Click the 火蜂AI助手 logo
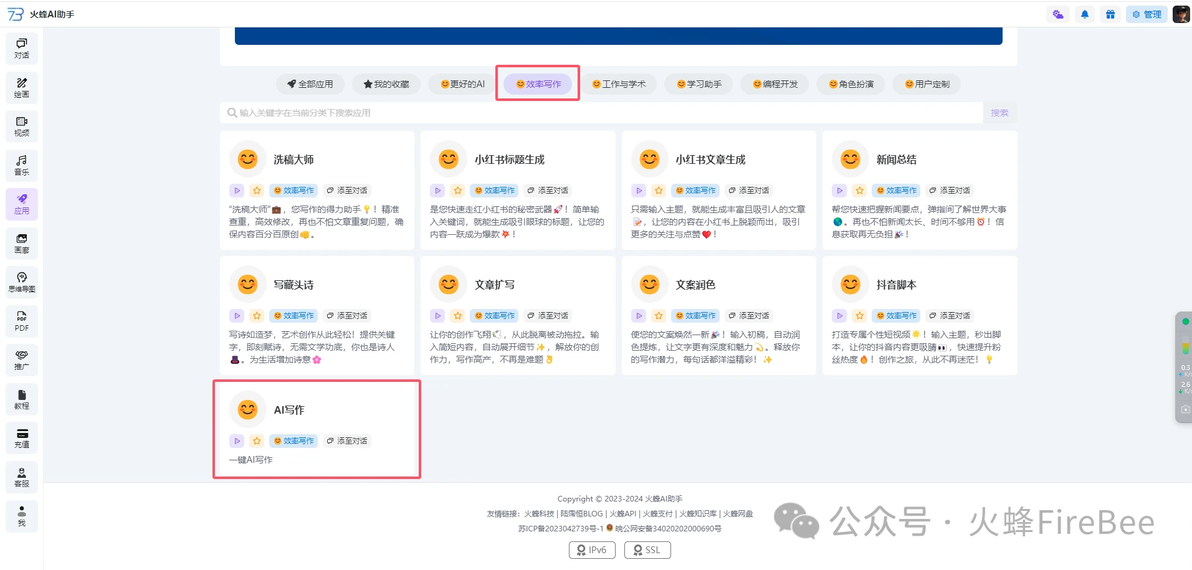The image size is (1192, 570). [41, 14]
